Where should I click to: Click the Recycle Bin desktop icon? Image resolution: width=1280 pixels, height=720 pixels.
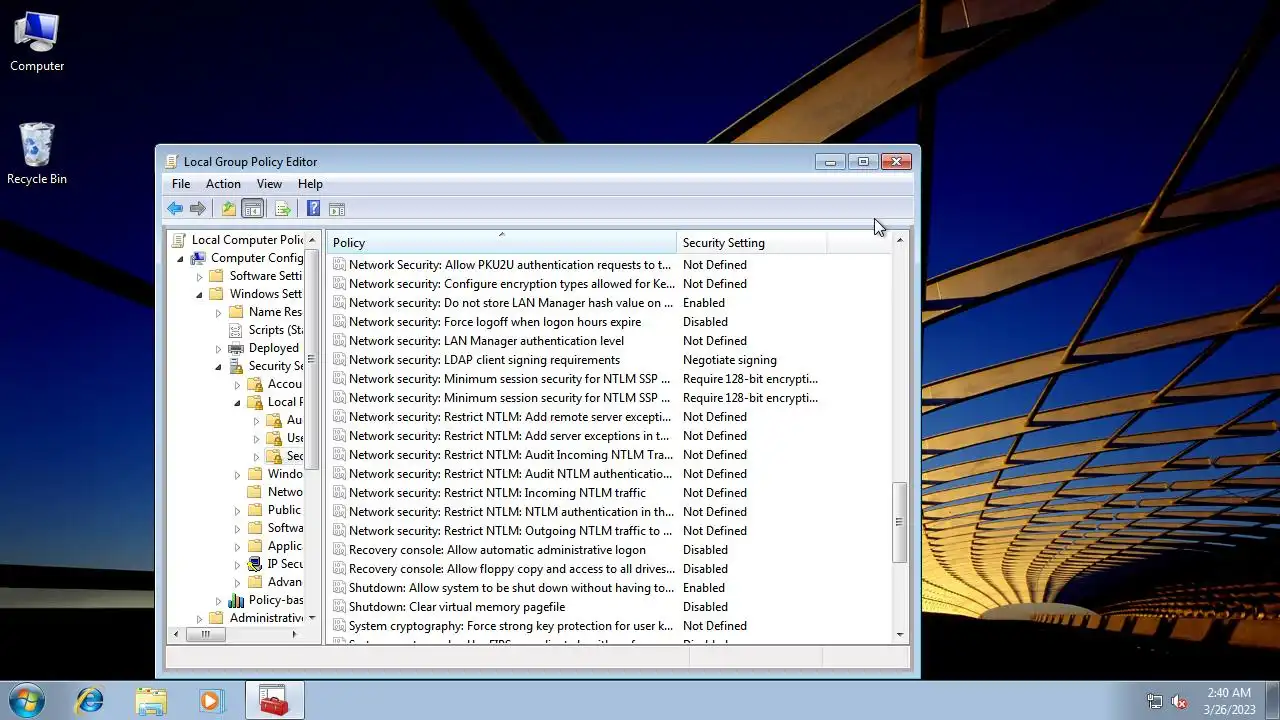coord(37,154)
